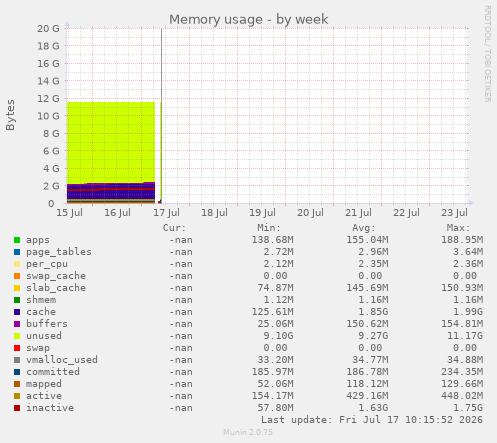The width and height of the screenshot is (497, 443).
Task: Click the 'swap_cache' legend label
Action: tap(56, 276)
